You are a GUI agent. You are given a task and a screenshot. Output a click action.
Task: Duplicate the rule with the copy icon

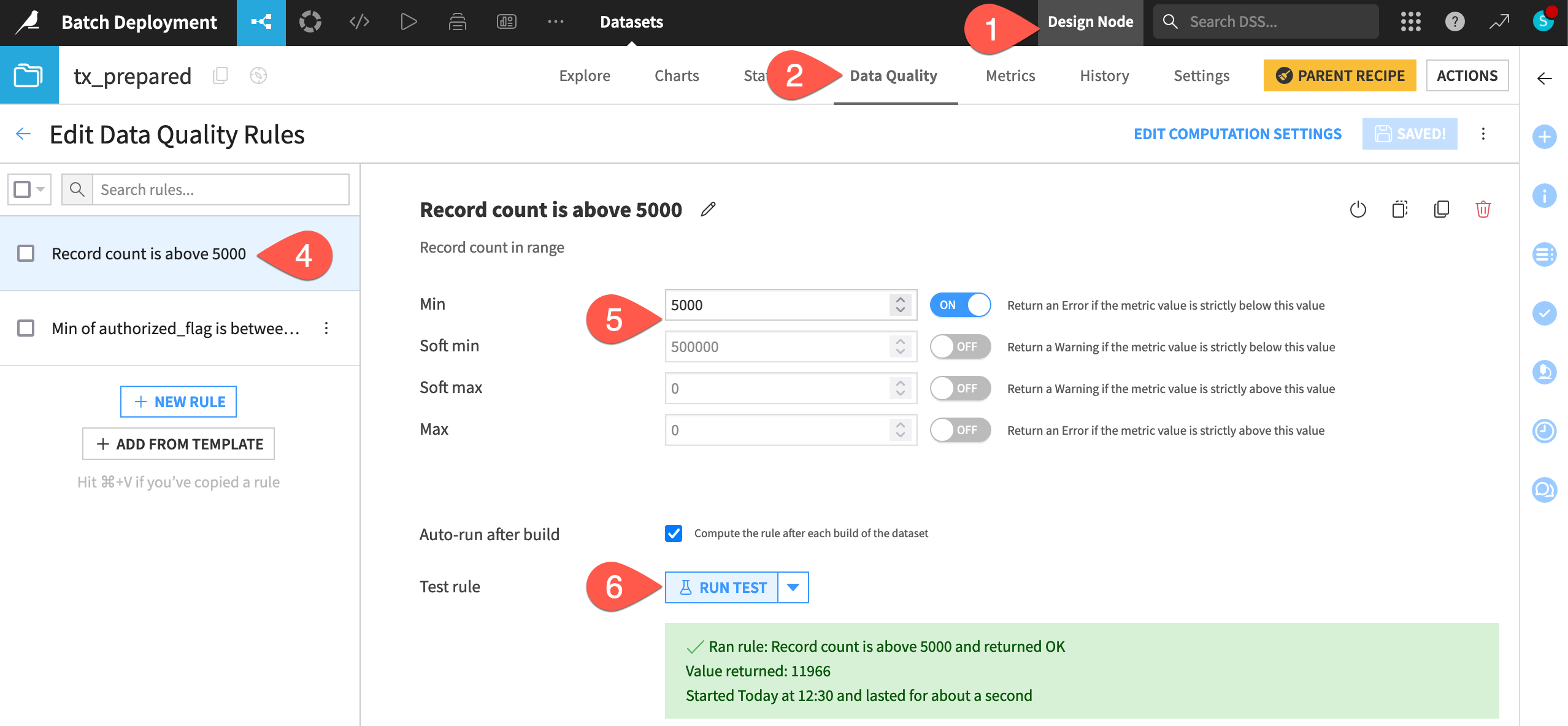tap(1442, 210)
